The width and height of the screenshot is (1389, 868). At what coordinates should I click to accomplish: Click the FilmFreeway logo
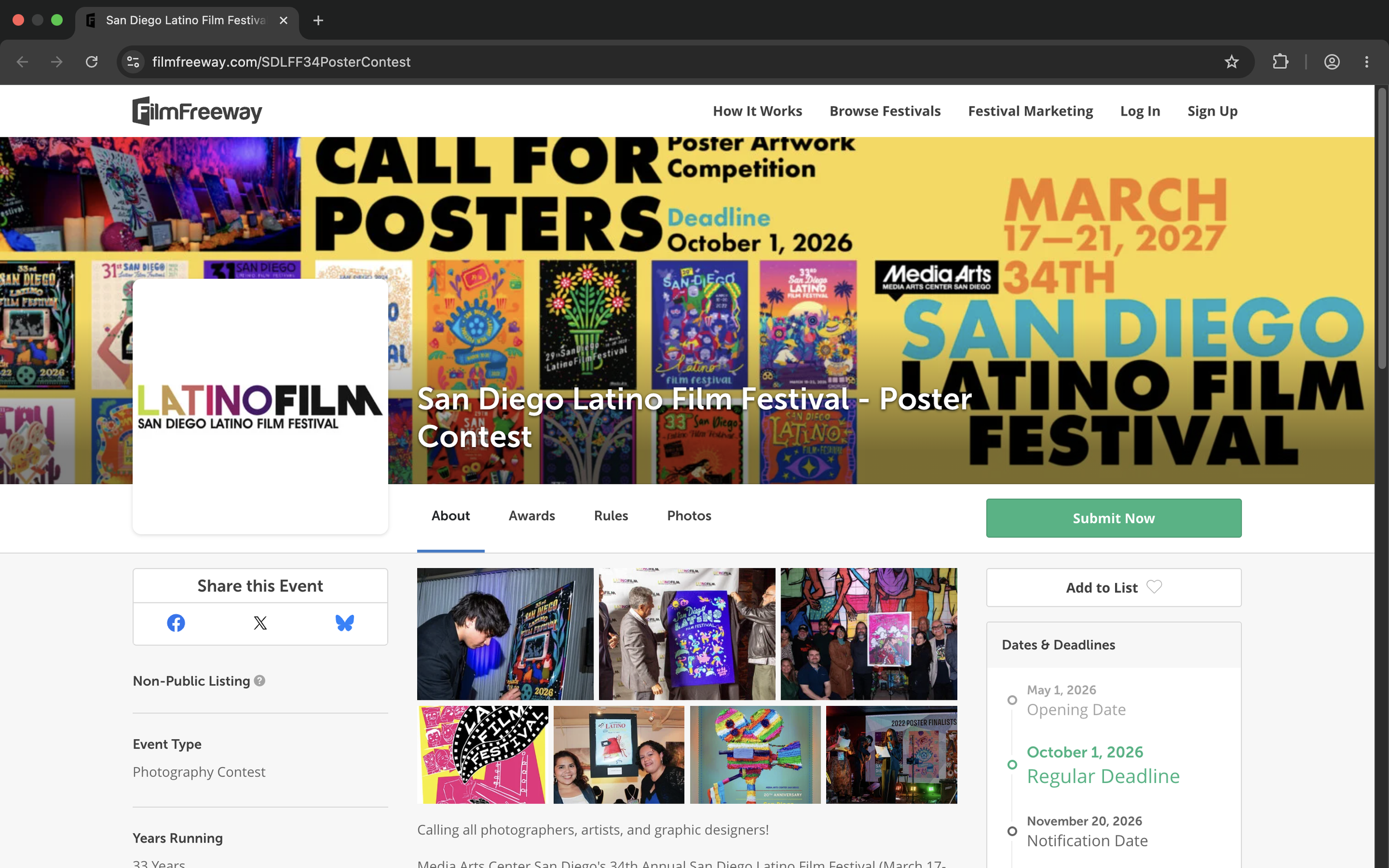pyautogui.click(x=197, y=111)
